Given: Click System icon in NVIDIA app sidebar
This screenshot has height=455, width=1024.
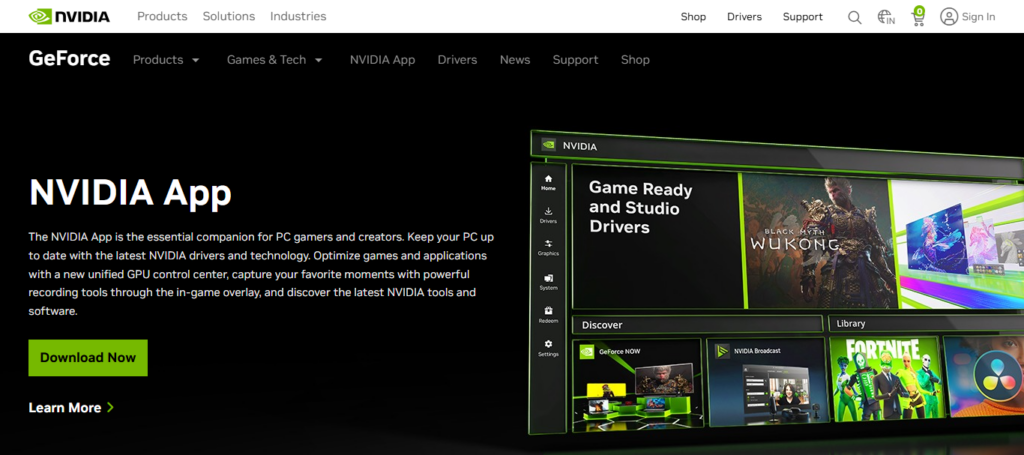Looking at the screenshot, I should coord(548,278).
